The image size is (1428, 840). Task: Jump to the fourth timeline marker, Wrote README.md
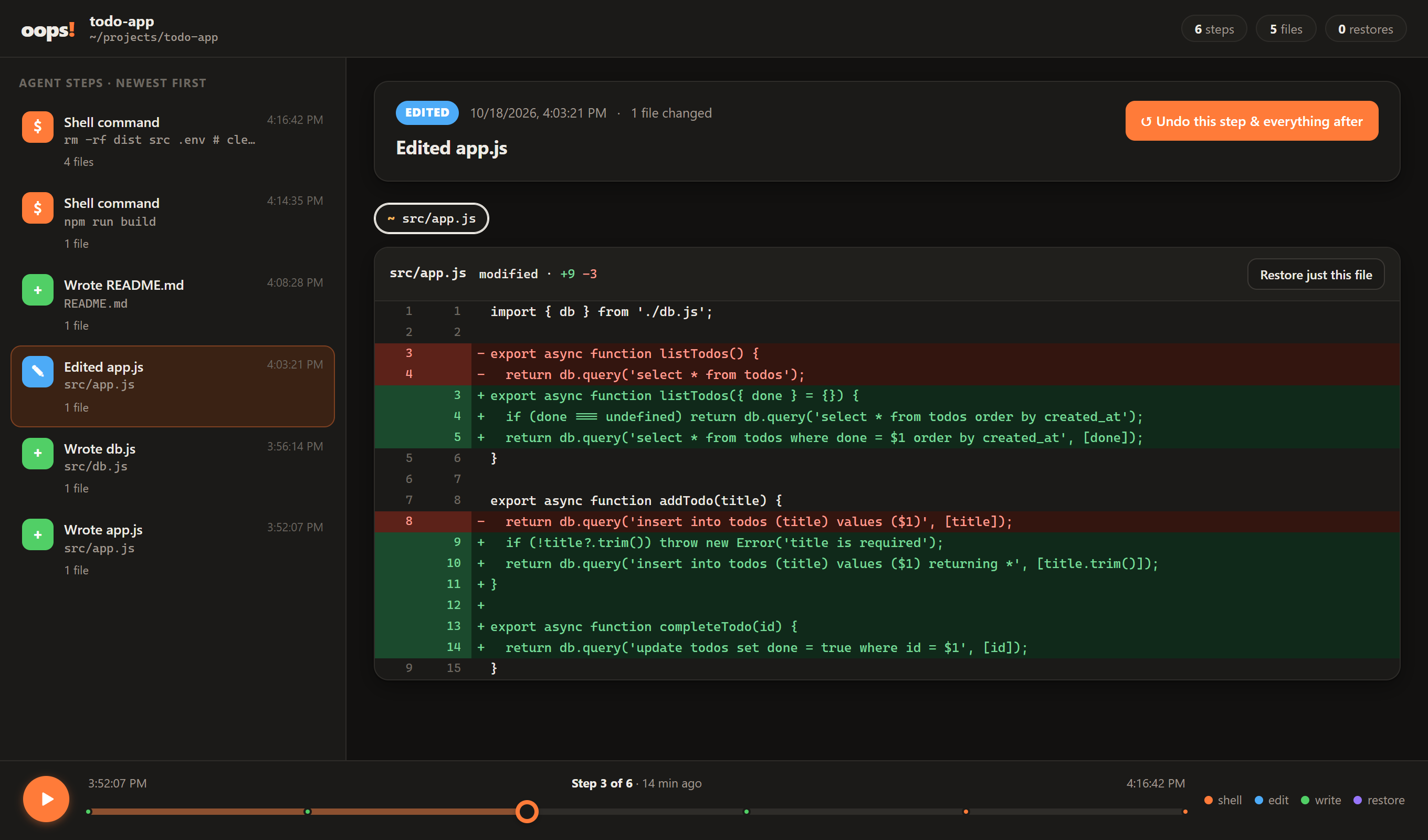(747, 812)
